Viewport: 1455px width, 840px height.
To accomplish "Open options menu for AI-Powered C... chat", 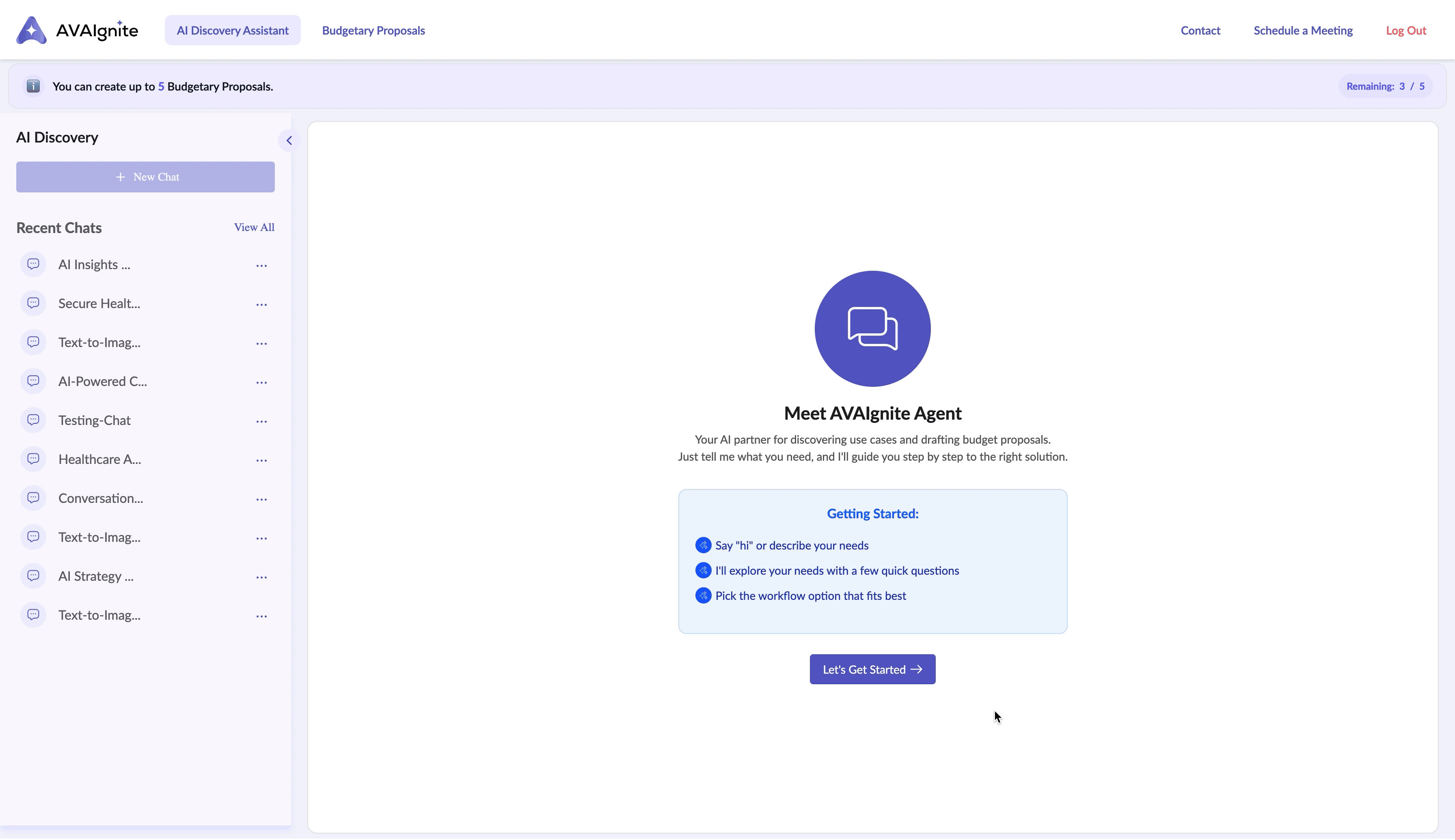I will [x=261, y=382].
